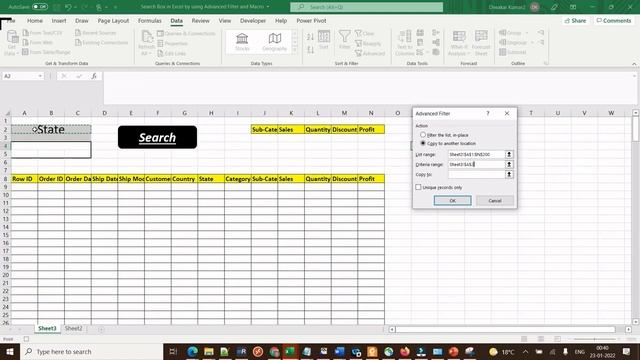Screen dimensions: 640x360
Task: Click the Windows taskbar search box
Action: point(91,351)
